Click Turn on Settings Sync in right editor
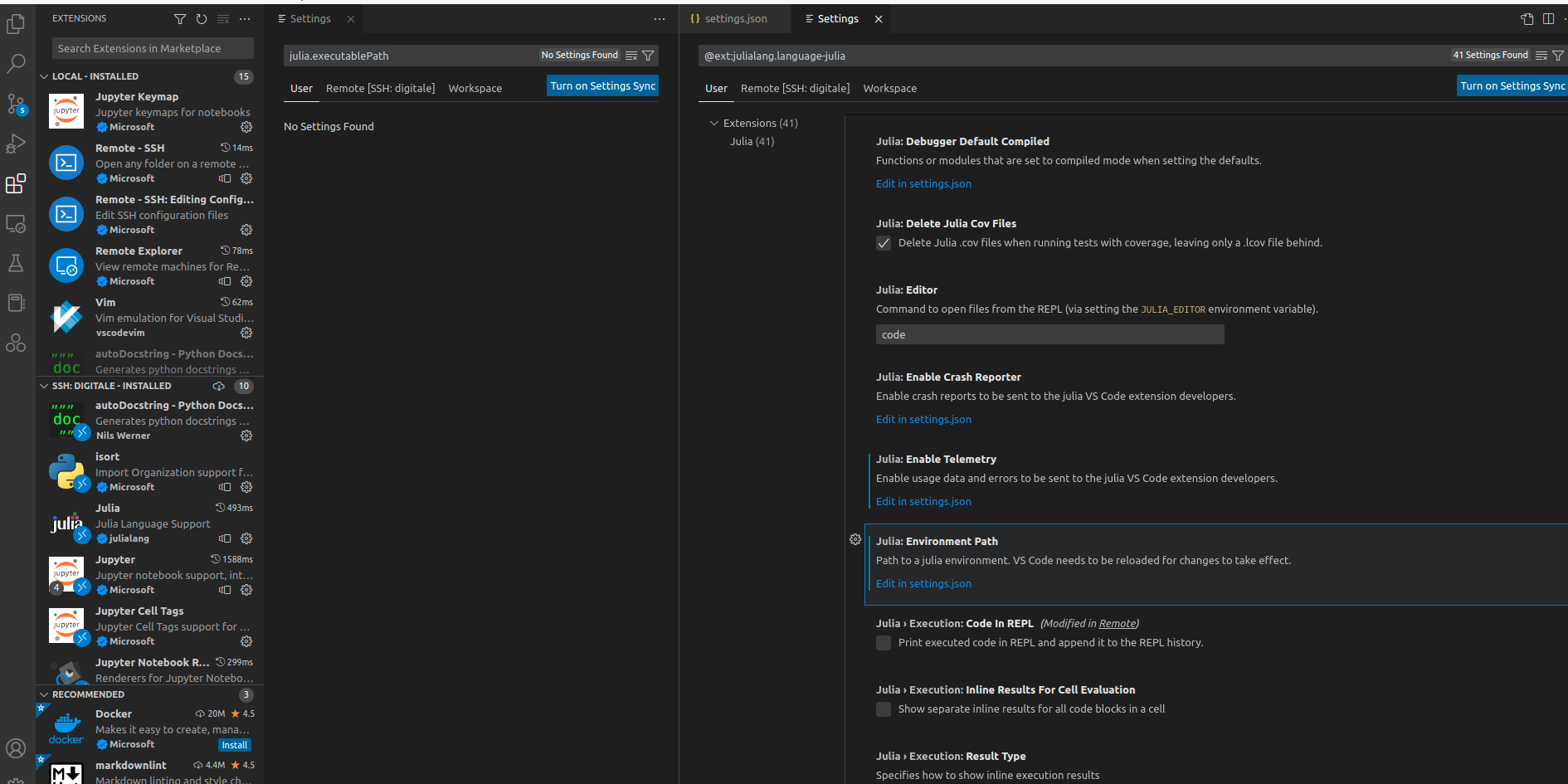Viewport: 1568px width, 784px height. tap(1512, 85)
